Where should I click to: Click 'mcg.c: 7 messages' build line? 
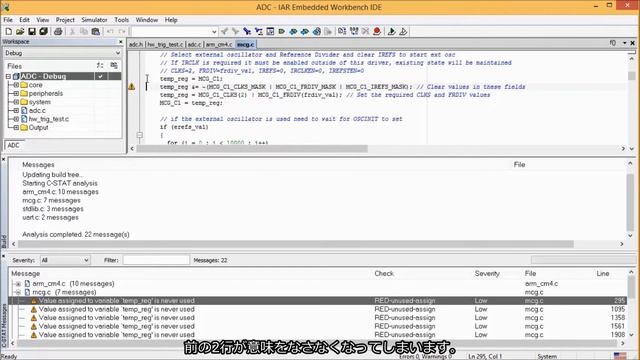(51, 200)
